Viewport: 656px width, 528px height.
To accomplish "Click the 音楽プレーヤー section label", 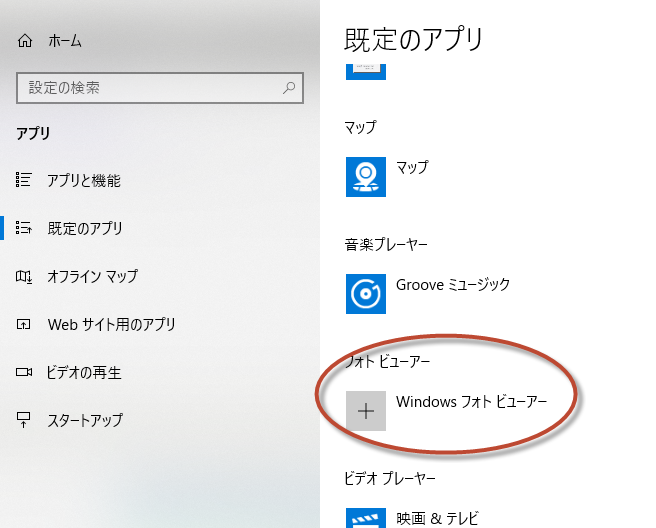I will [386, 244].
